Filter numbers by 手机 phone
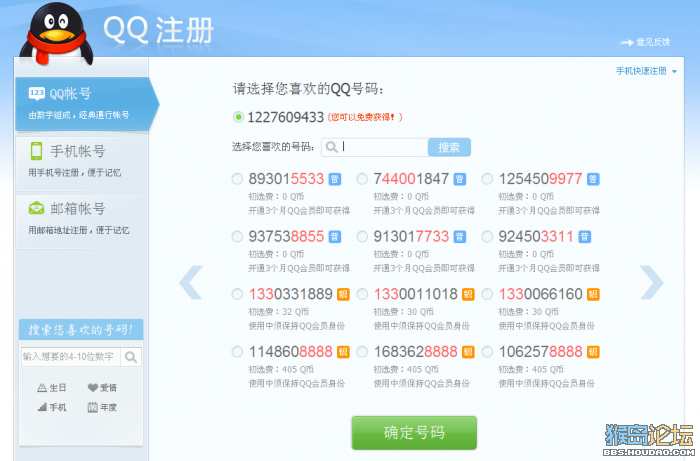Viewport: 700px width, 461px height. [52, 407]
